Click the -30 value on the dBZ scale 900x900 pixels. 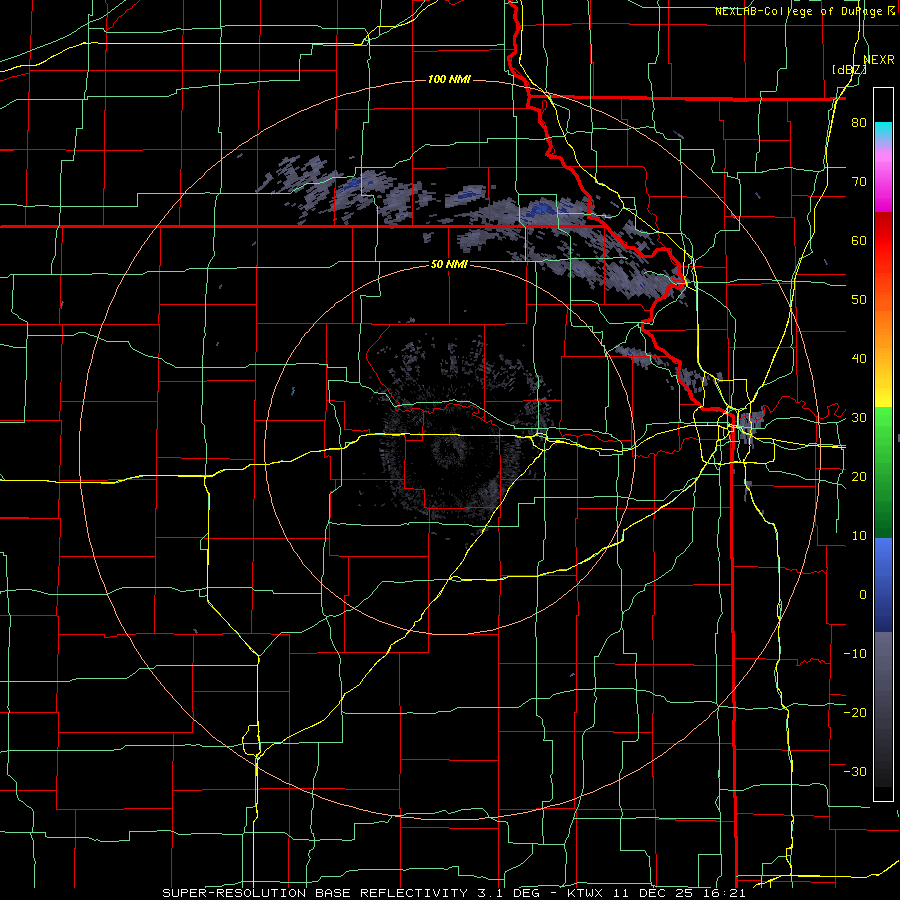855,771
